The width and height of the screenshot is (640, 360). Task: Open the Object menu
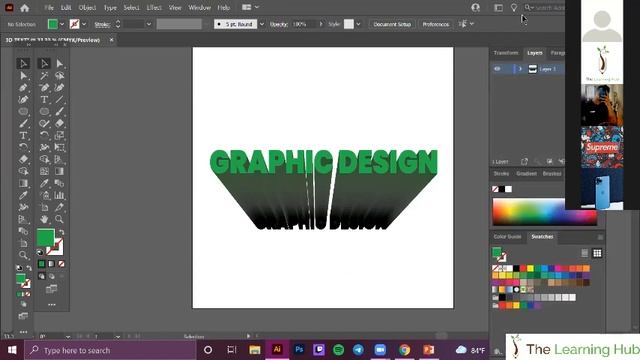click(x=87, y=8)
